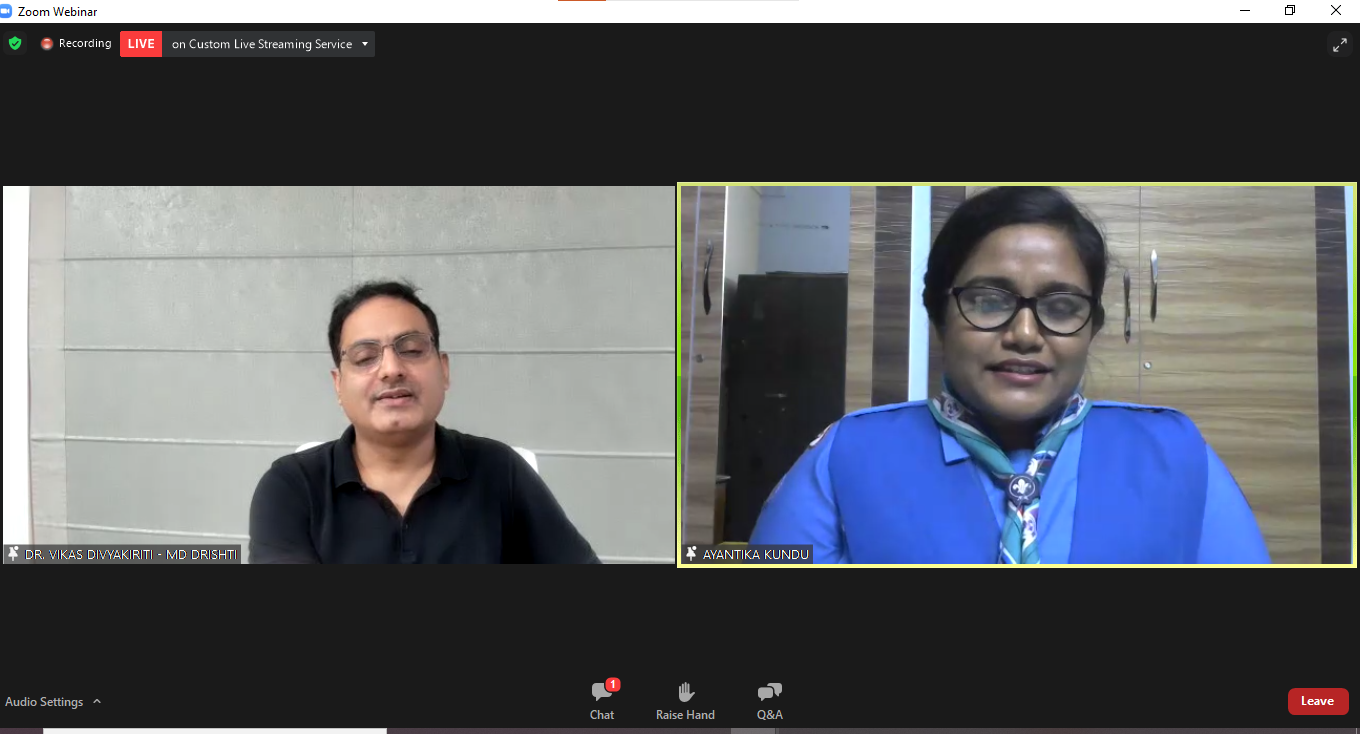Open the Q&A panel
1360x734 pixels.
(x=770, y=701)
